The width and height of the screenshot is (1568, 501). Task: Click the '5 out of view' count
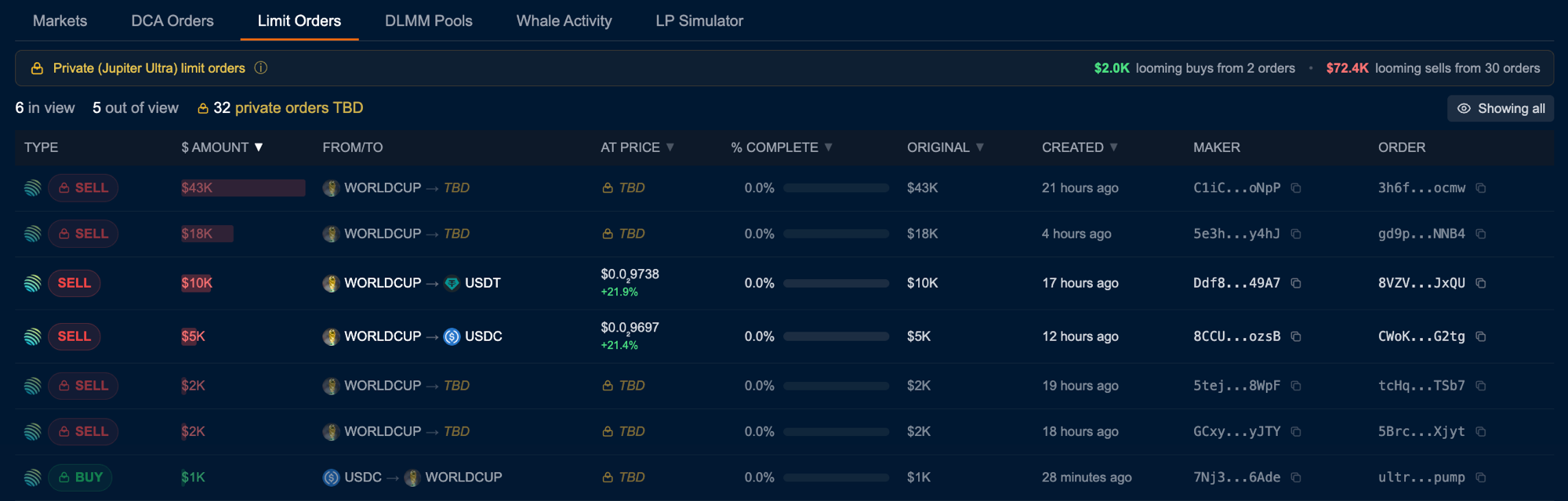136,108
